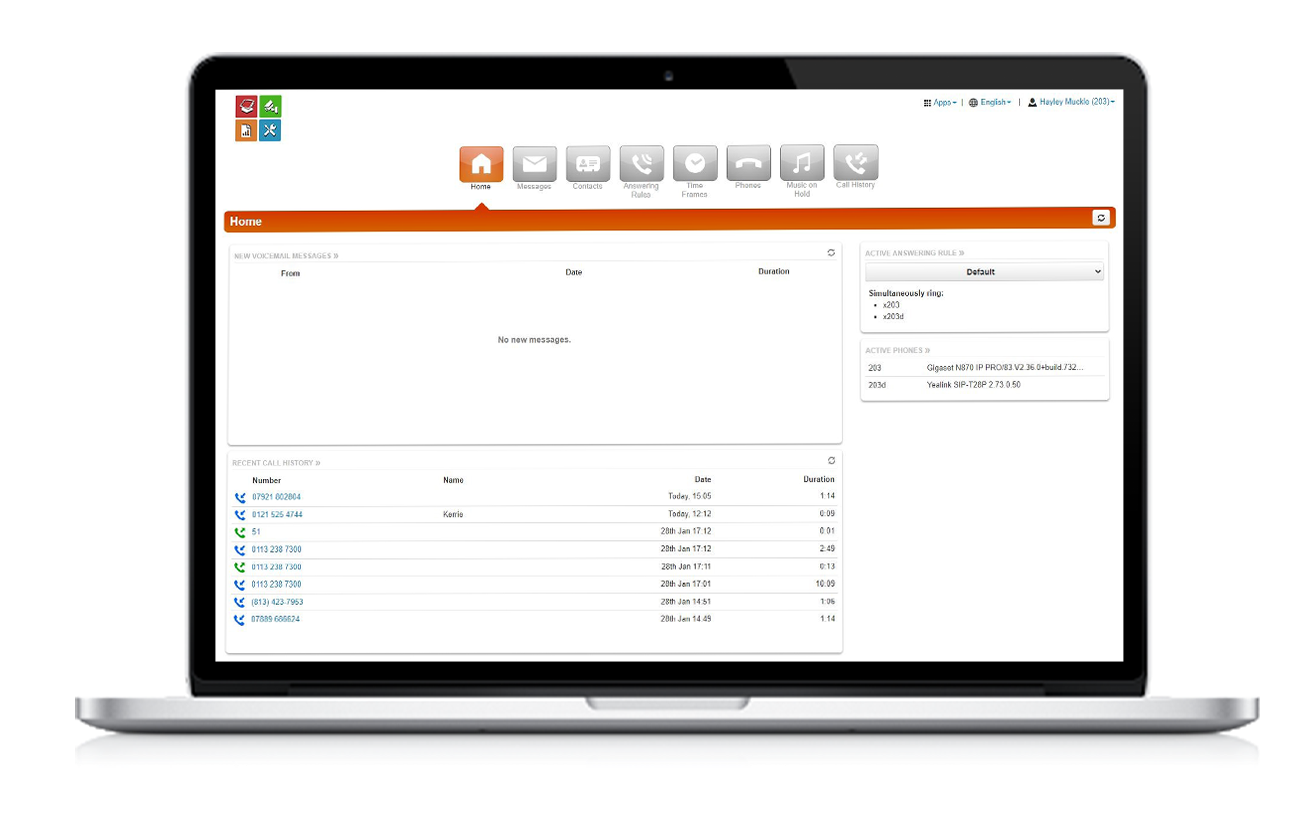Click 0113 238 7300 link dated 17:11

tap(276, 567)
